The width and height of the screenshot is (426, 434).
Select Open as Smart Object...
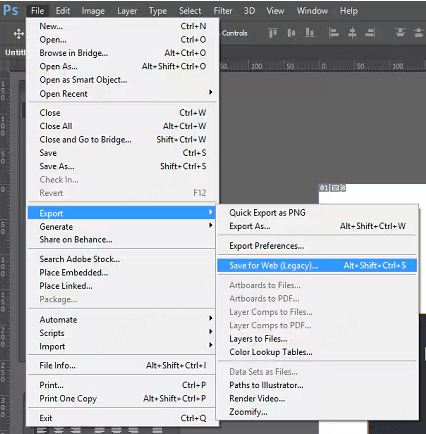tap(122, 80)
